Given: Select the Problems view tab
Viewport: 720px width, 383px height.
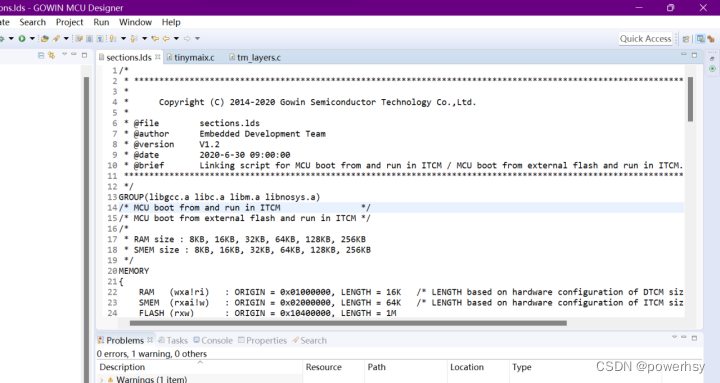Looking at the screenshot, I should pyautogui.click(x=125, y=340).
